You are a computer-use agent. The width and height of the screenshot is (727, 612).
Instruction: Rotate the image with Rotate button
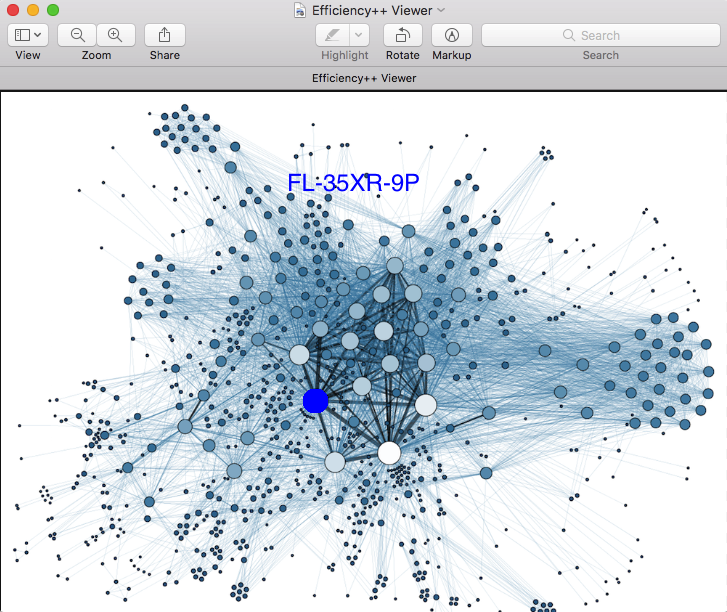tap(402, 35)
